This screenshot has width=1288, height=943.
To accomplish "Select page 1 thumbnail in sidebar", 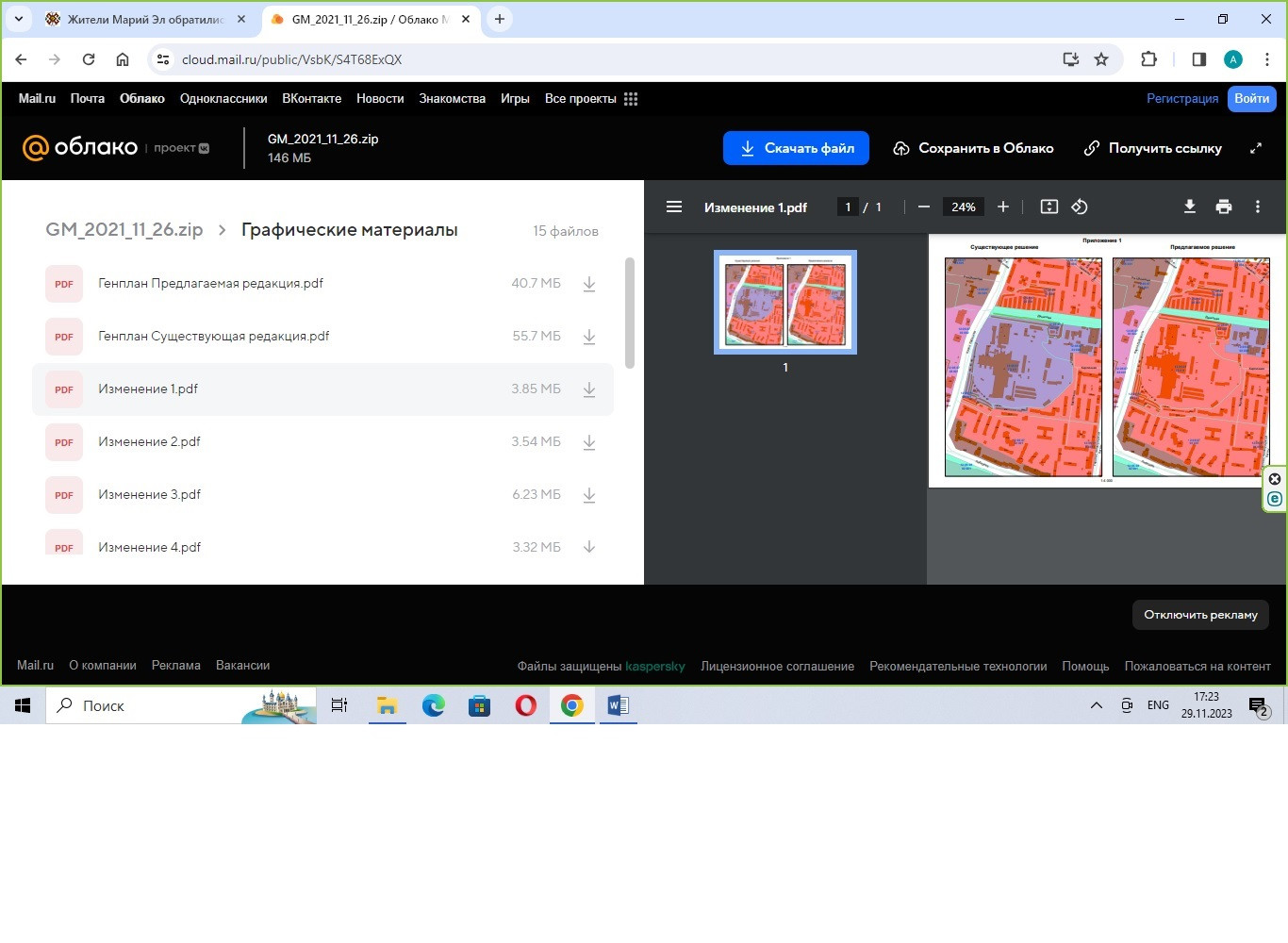I will [784, 302].
